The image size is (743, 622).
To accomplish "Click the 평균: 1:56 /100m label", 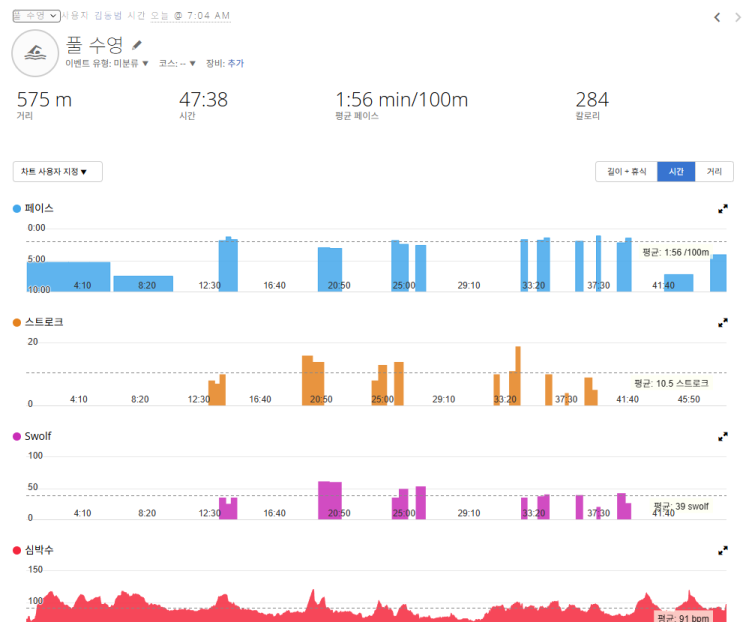I will 676,252.
